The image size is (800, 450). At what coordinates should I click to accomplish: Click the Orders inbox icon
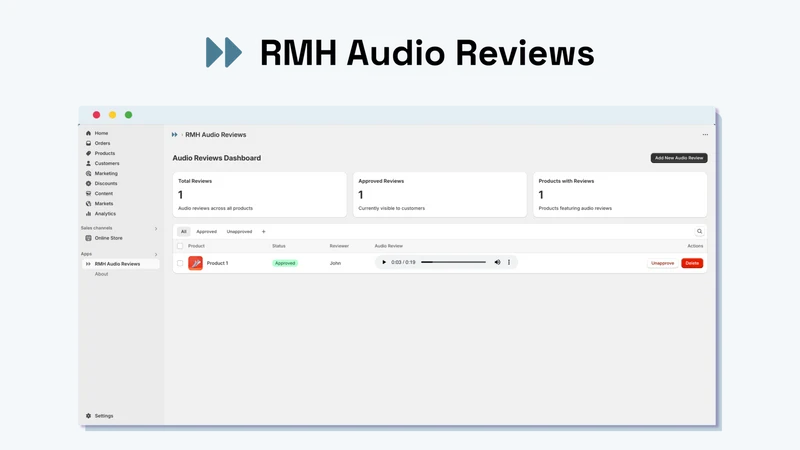pyautogui.click(x=88, y=143)
